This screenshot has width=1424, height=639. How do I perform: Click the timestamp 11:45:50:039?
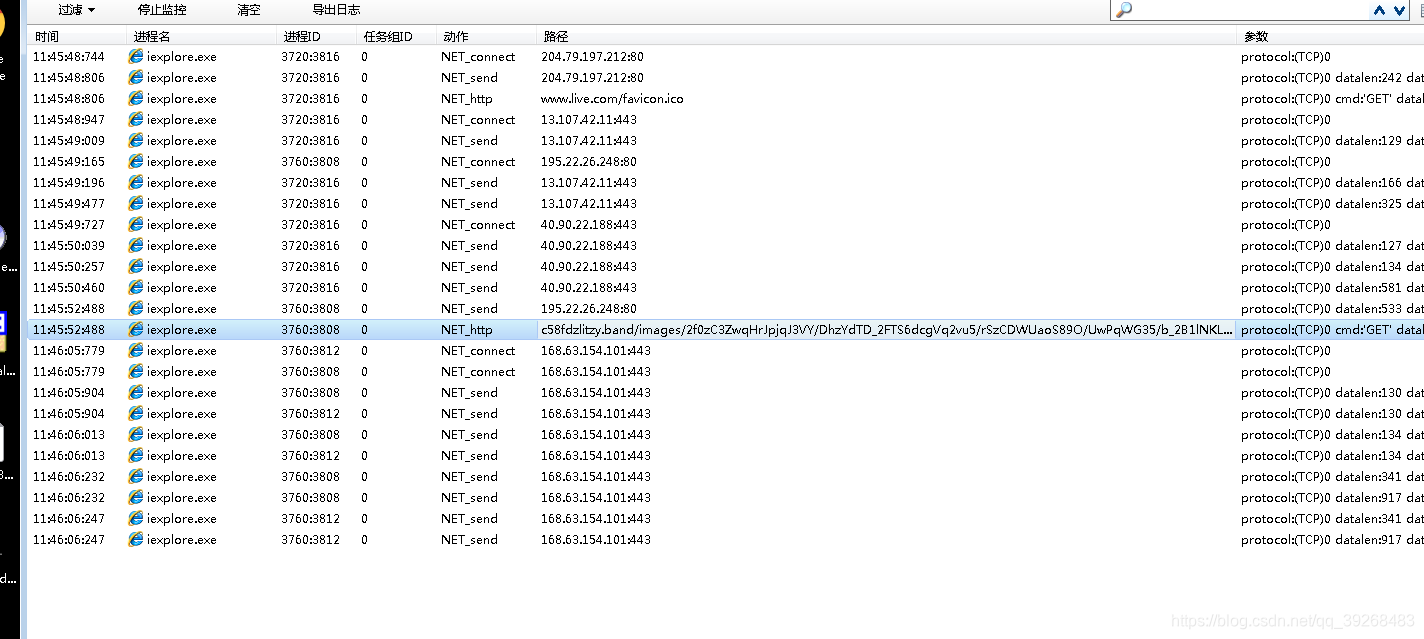[68, 246]
